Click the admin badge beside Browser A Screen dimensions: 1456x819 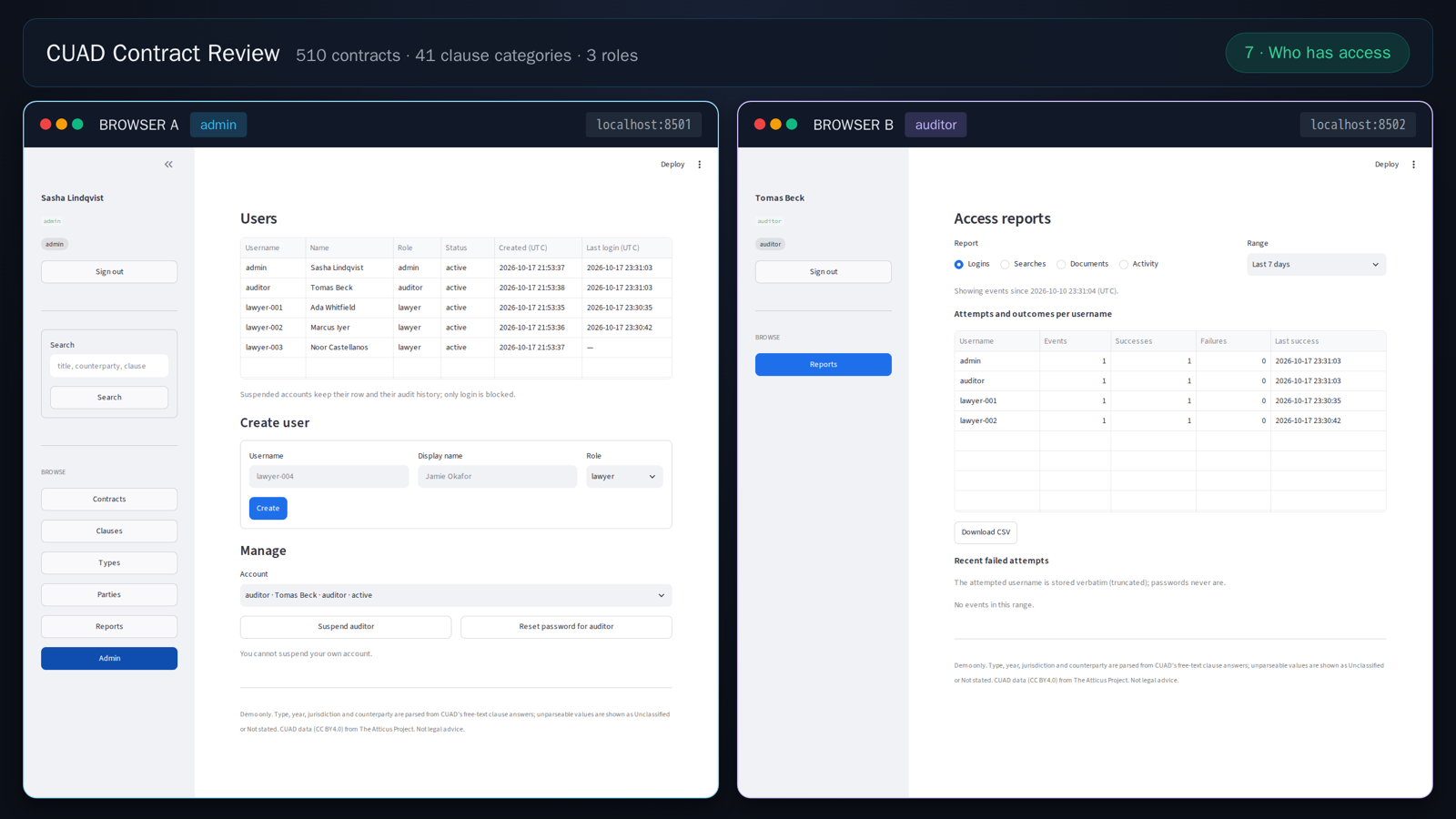coord(218,125)
